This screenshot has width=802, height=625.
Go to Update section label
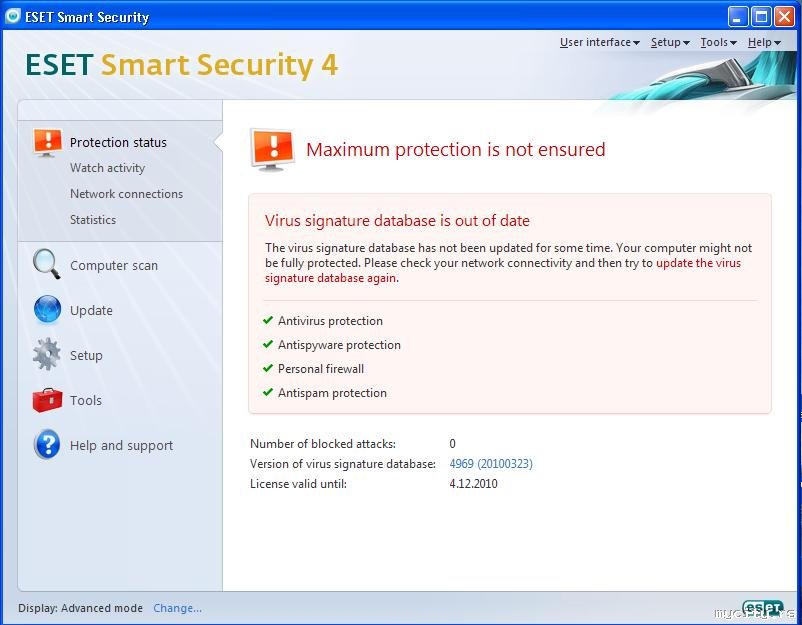pyautogui.click(x=91, y=310)
